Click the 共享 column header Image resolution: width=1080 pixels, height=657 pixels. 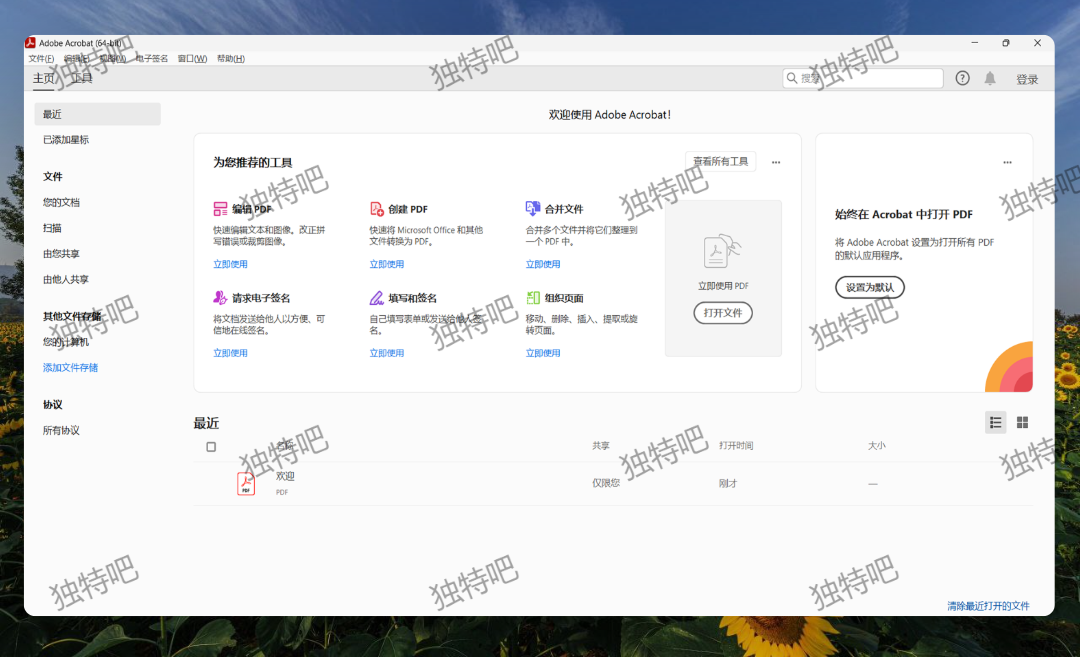601,446
